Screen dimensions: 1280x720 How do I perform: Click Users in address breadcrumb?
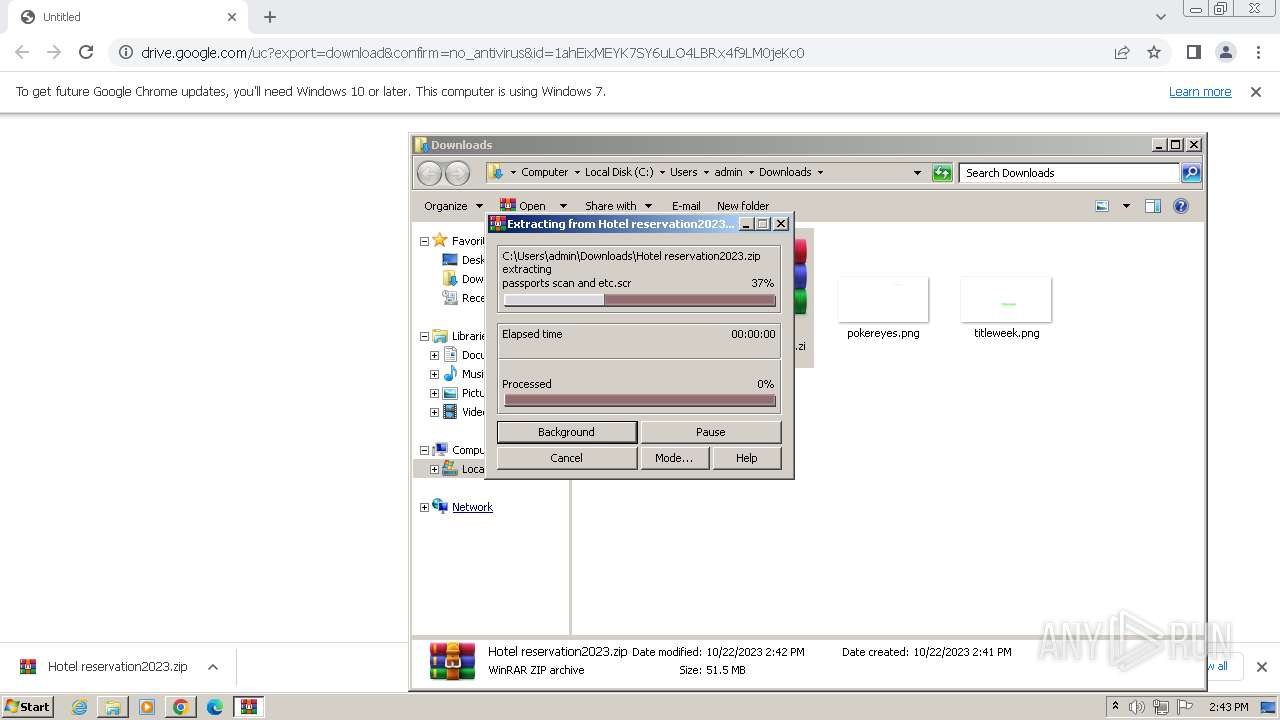tap(684, 172)
